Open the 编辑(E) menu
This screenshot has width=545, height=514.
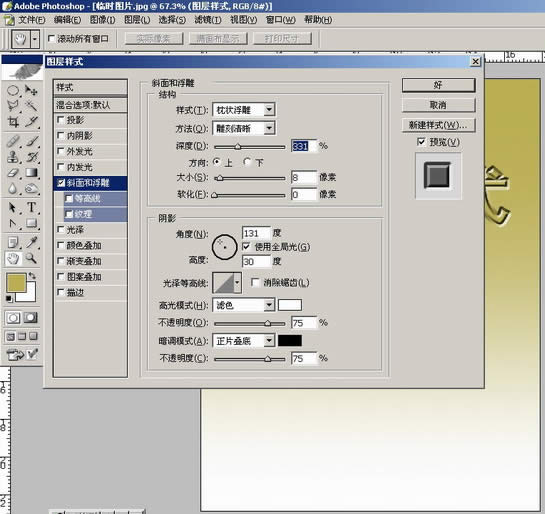67,20
